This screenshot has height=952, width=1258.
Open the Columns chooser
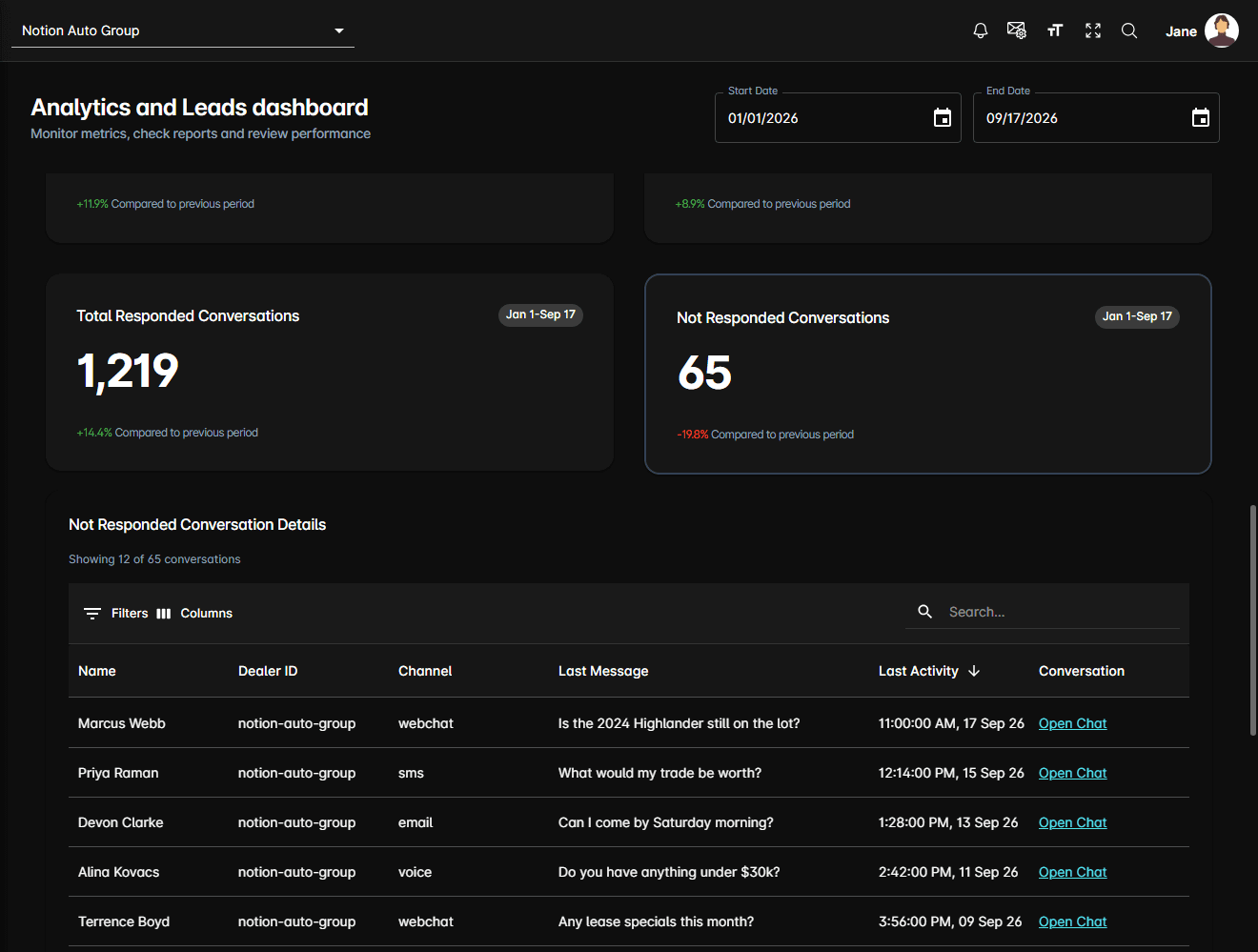(194, 614)
